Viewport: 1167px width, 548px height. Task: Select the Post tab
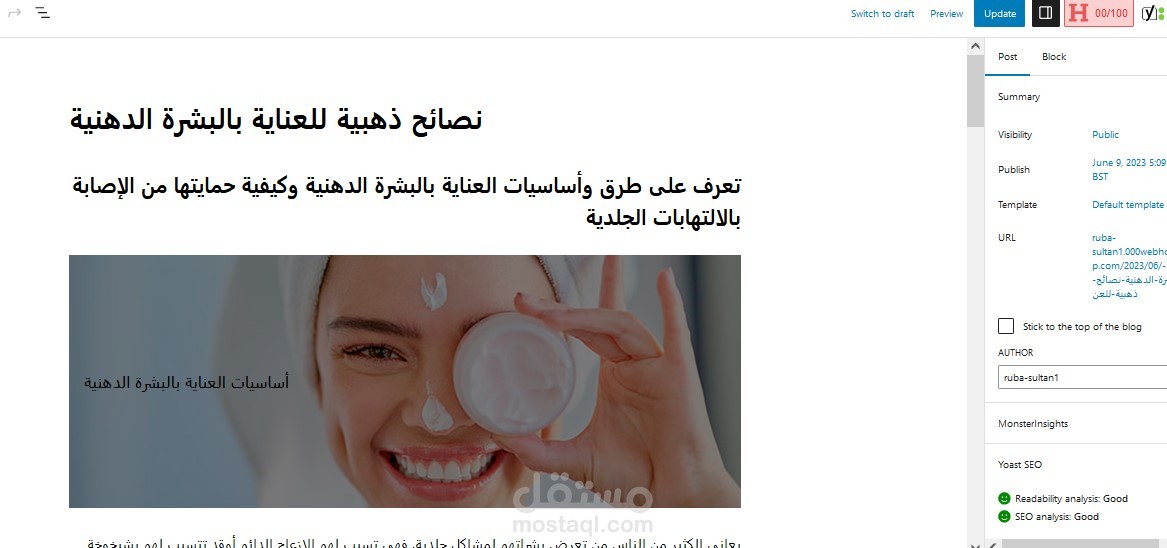click(x=1007, y=57)
